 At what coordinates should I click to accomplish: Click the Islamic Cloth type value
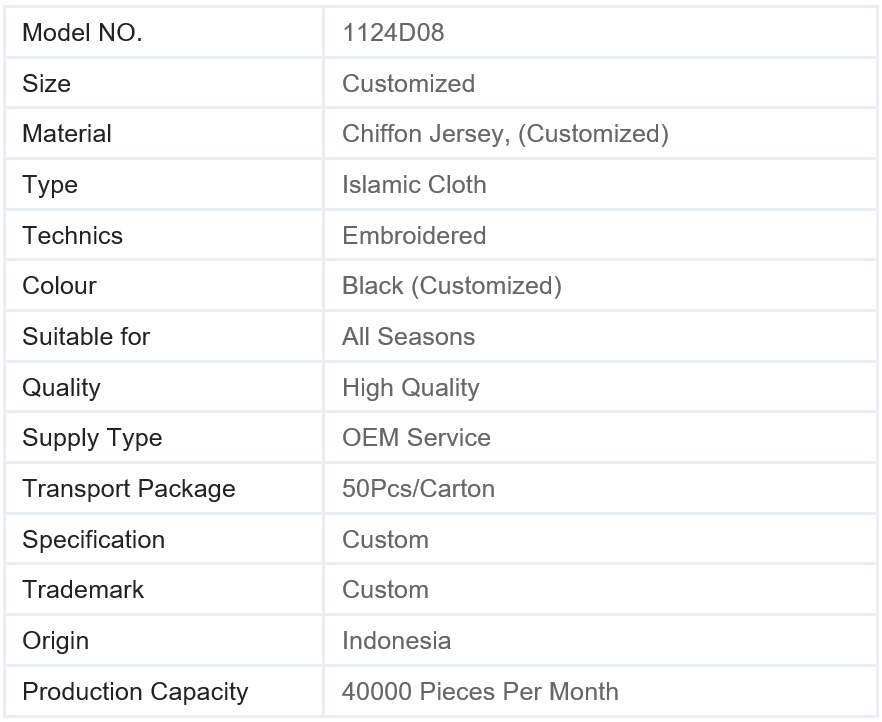[x=414, y=185]
